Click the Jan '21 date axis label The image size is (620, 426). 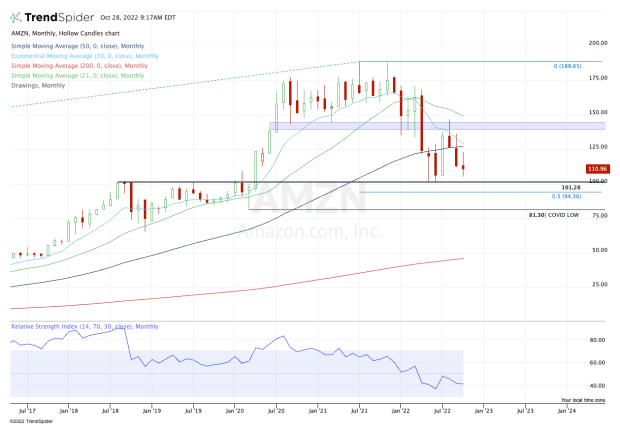318,411
